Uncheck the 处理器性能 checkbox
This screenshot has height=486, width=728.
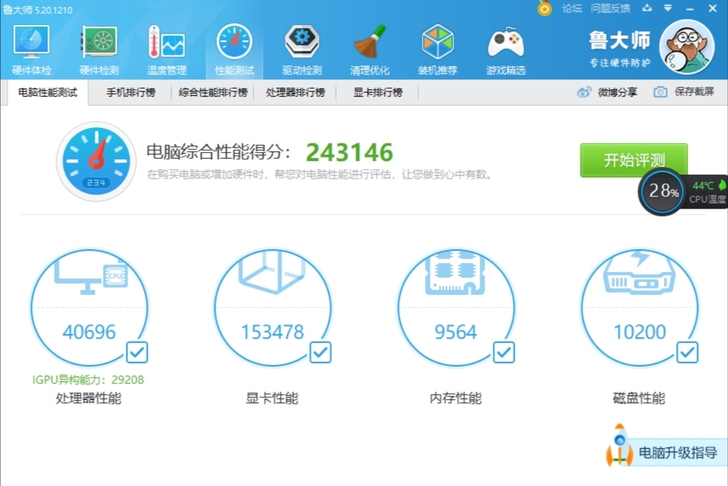pos(137,352)
